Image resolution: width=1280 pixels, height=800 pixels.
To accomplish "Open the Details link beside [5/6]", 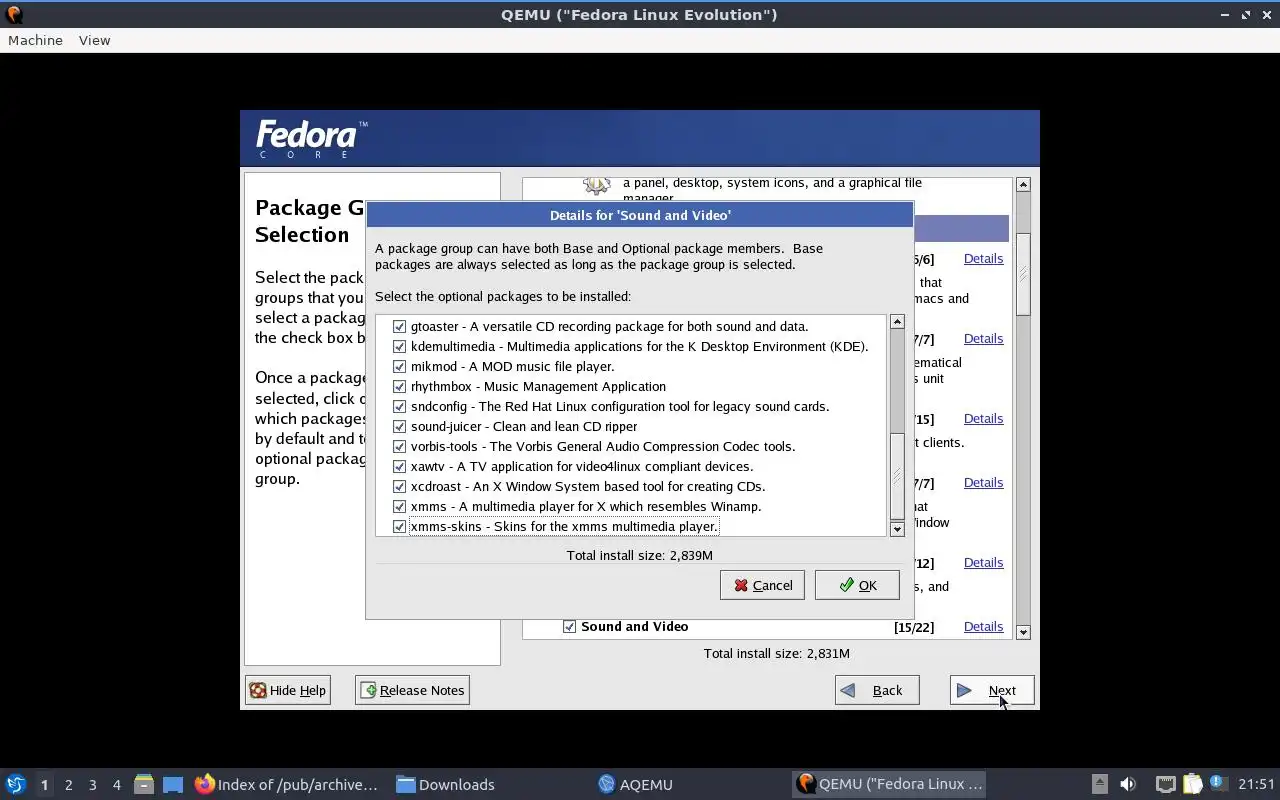I will point(983,258).
